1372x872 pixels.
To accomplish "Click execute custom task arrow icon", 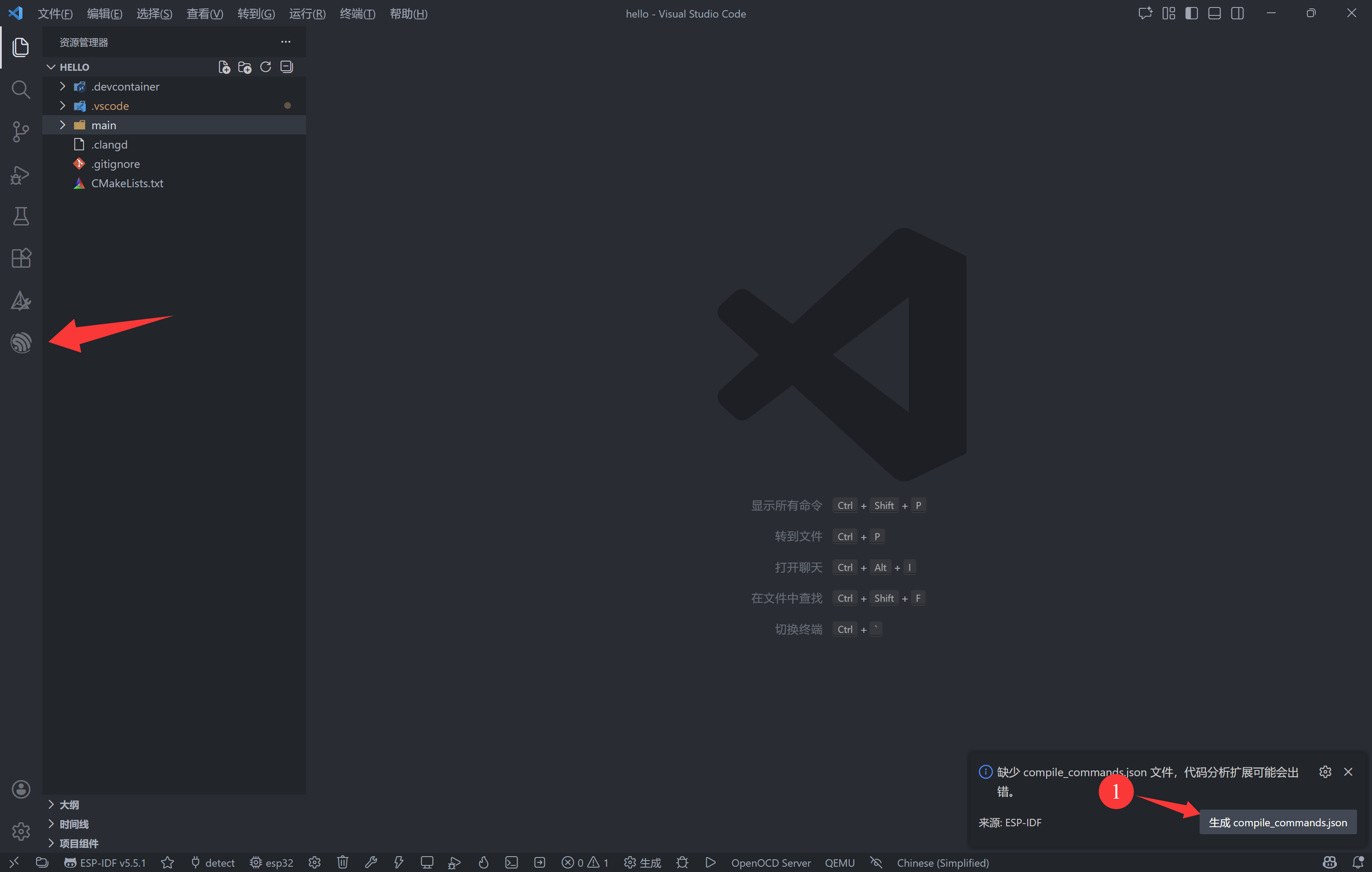I will tap(540, 862).
